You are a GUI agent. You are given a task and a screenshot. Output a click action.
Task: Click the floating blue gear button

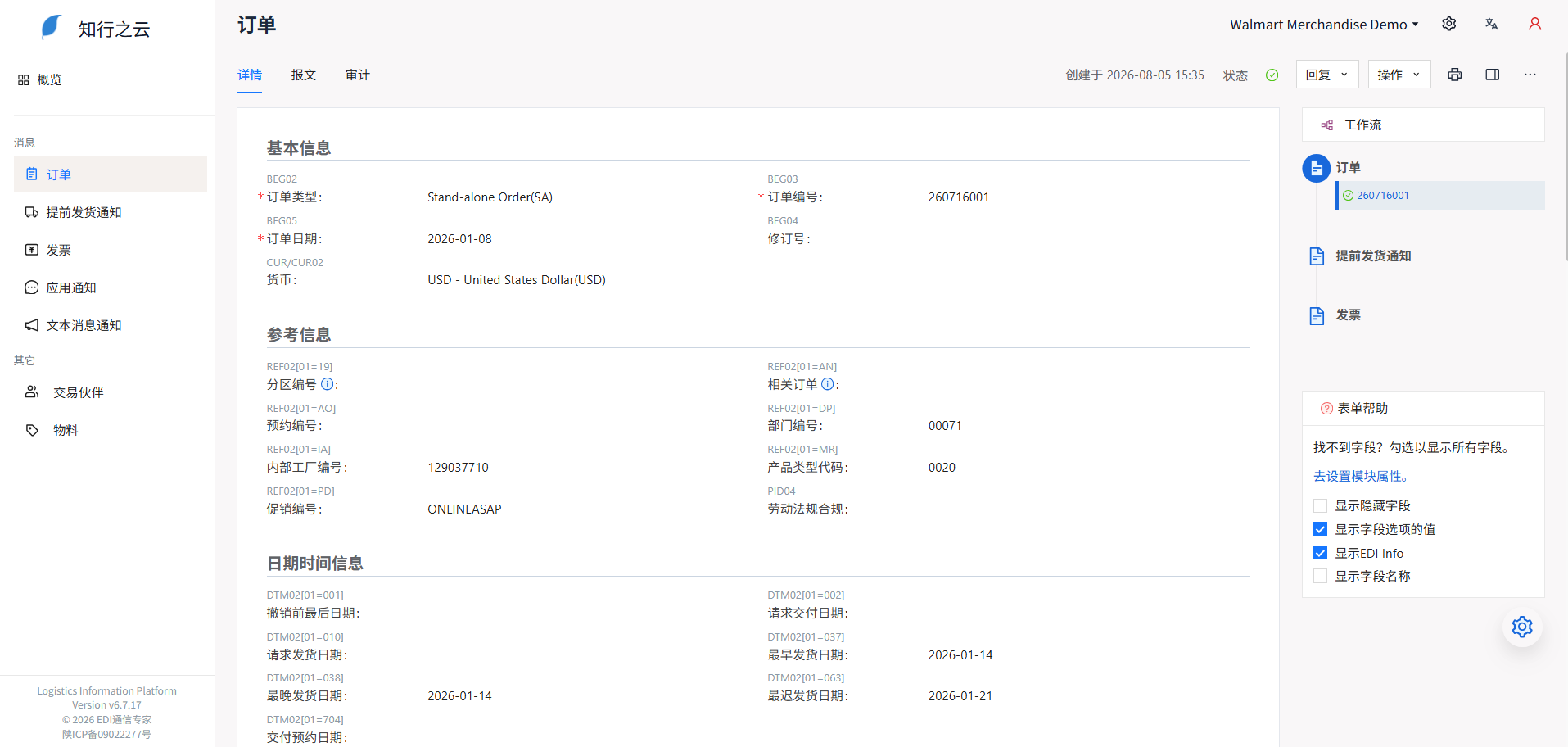[x=1522, y=627]
